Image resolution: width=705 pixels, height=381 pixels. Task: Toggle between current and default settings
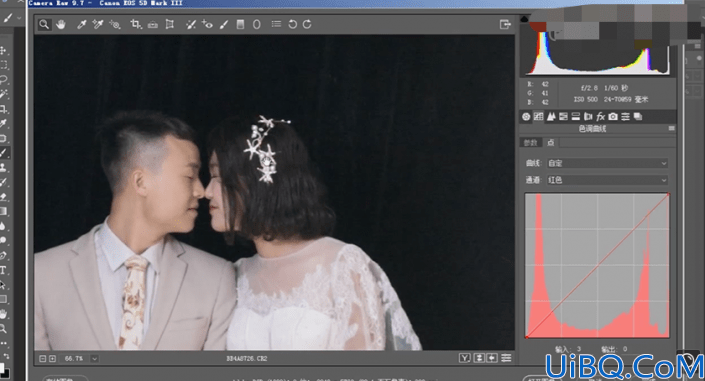tap(506, 358)
